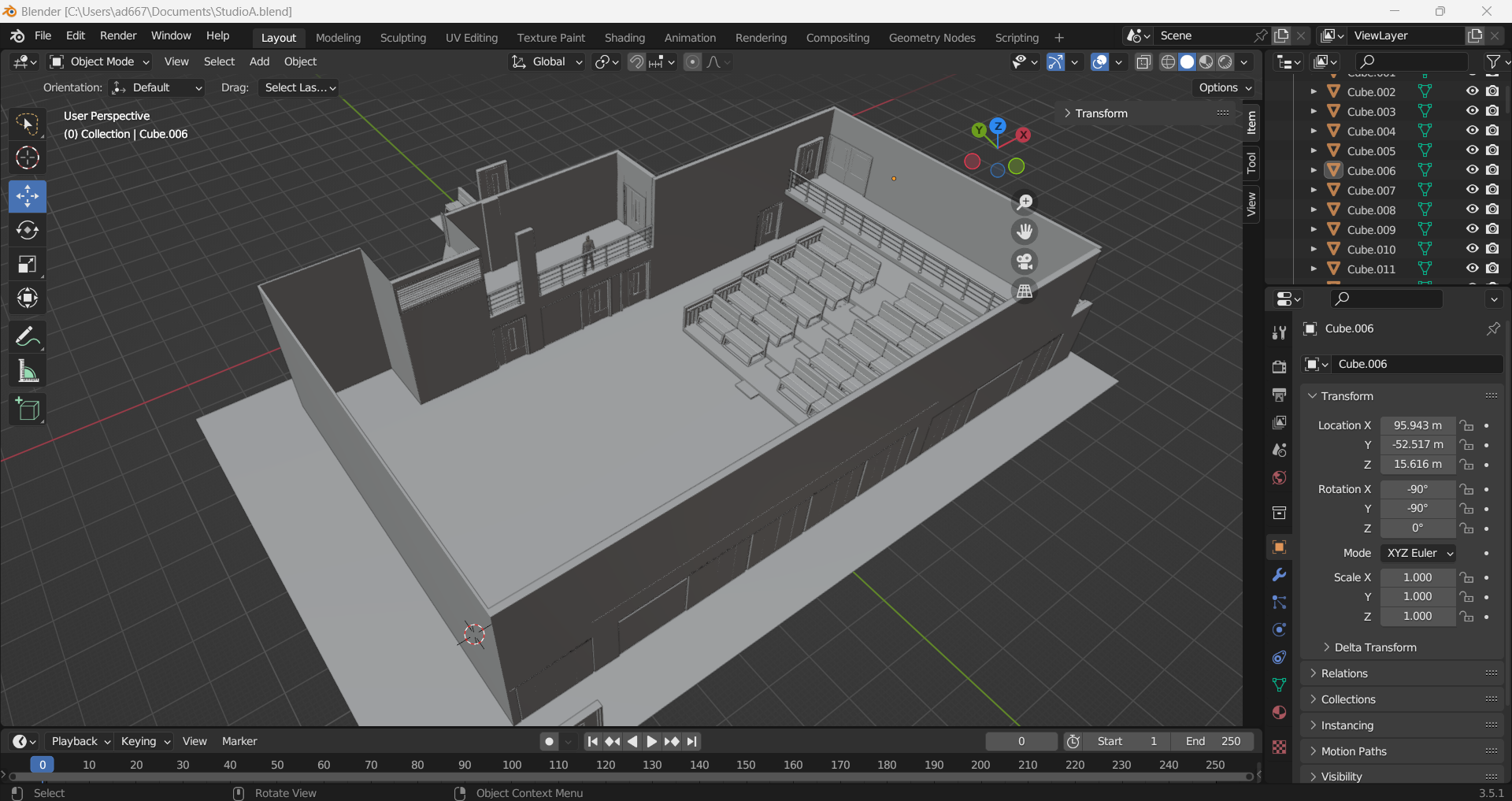1512x801 pixels.
Task: Select the Measure tool
Action: coord(28,371)
